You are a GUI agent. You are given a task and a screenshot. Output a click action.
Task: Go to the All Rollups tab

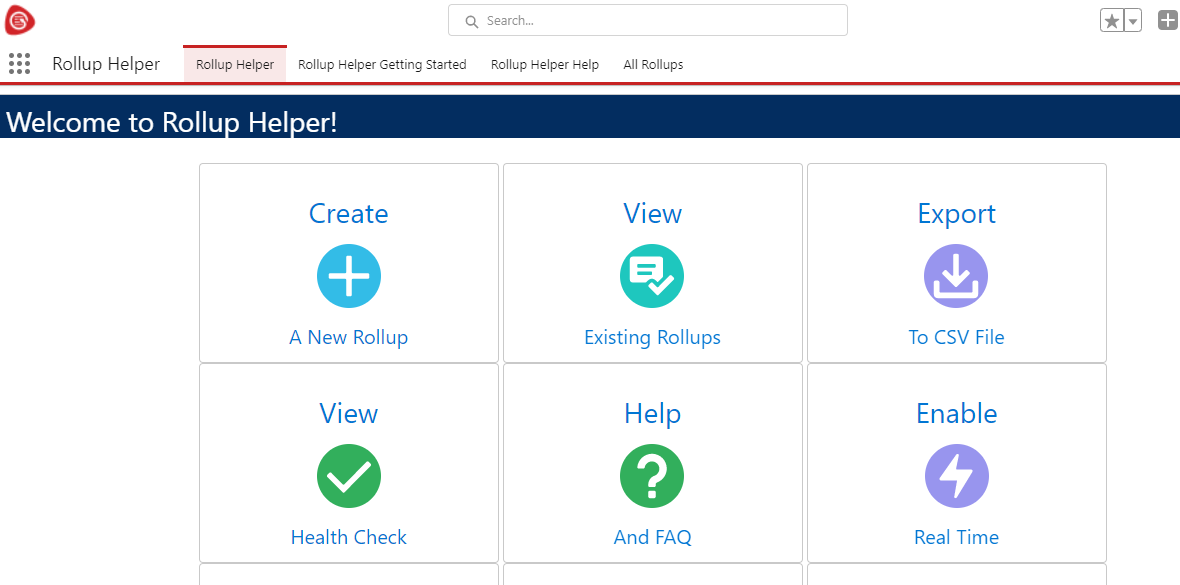tap(653, 65)
